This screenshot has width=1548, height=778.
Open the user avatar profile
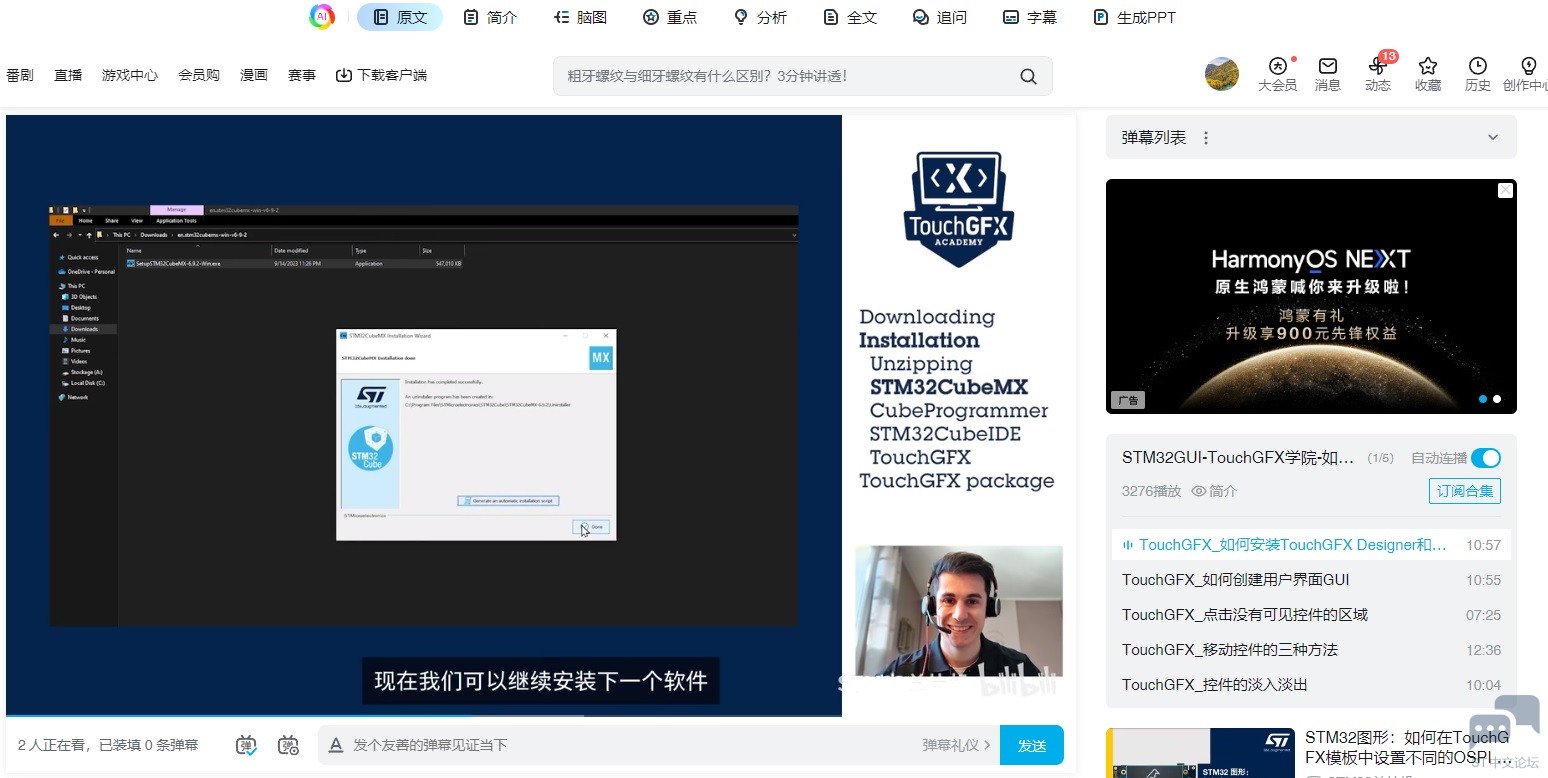coord(1222,74)
